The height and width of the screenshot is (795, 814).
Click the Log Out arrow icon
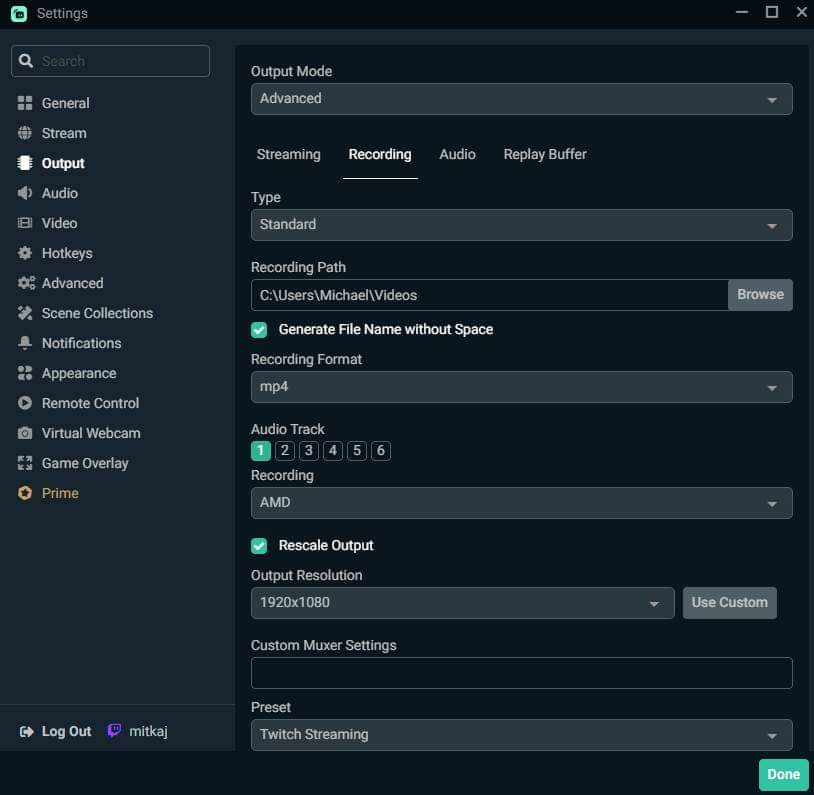coord(26,732)
